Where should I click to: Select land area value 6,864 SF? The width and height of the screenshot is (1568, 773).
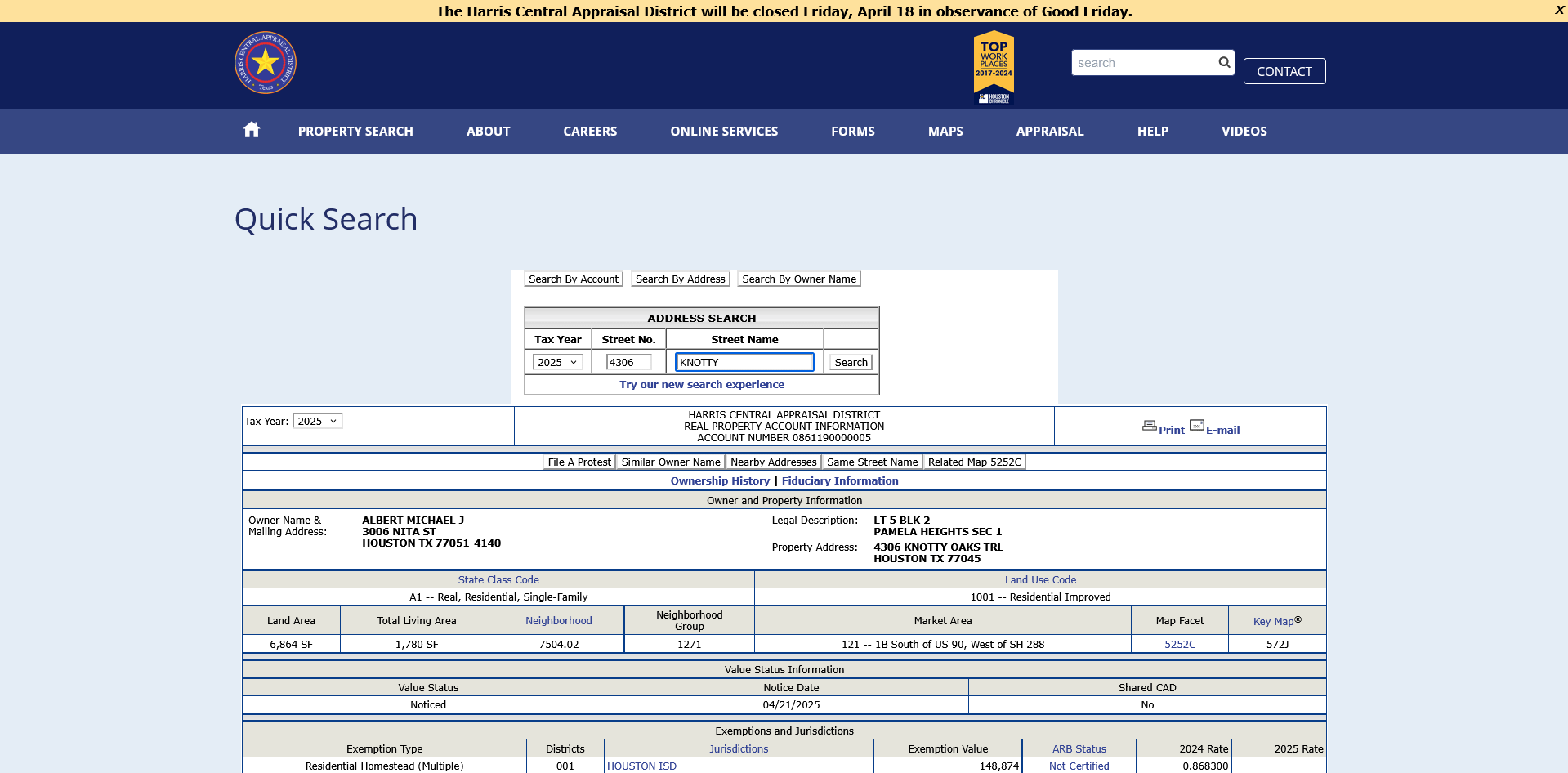click(x=292, y=644)
